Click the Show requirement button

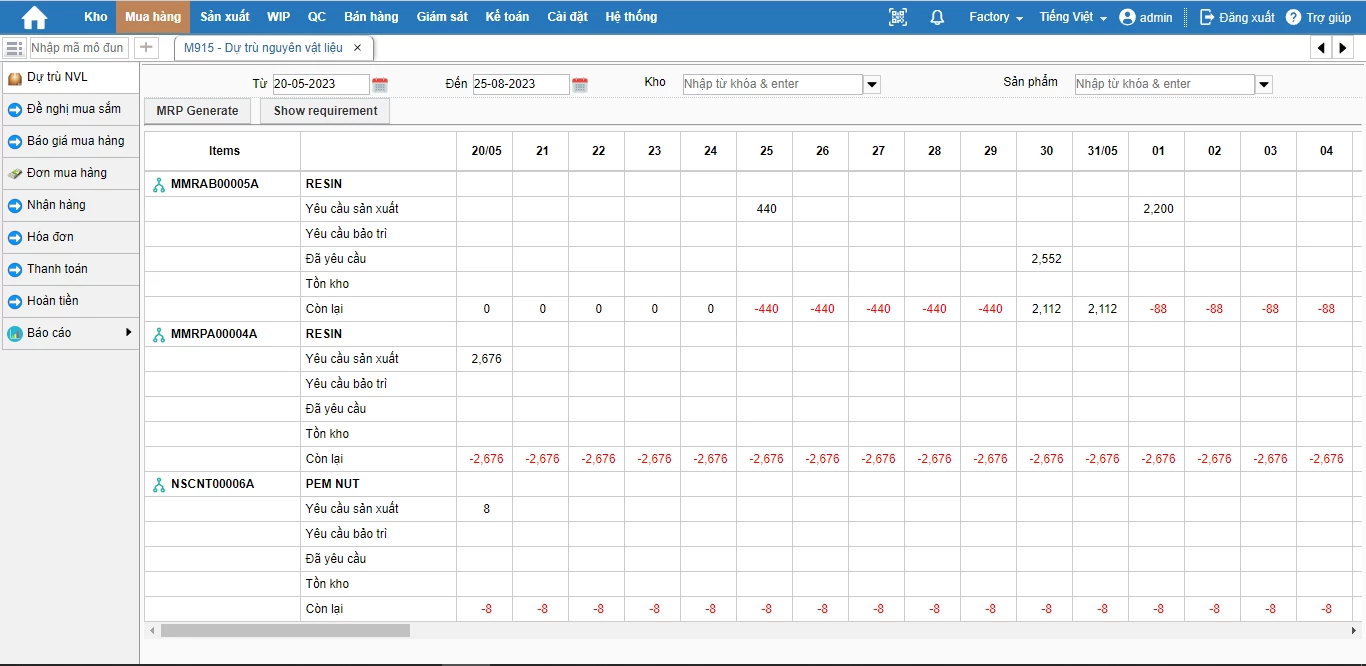[325, 111]
